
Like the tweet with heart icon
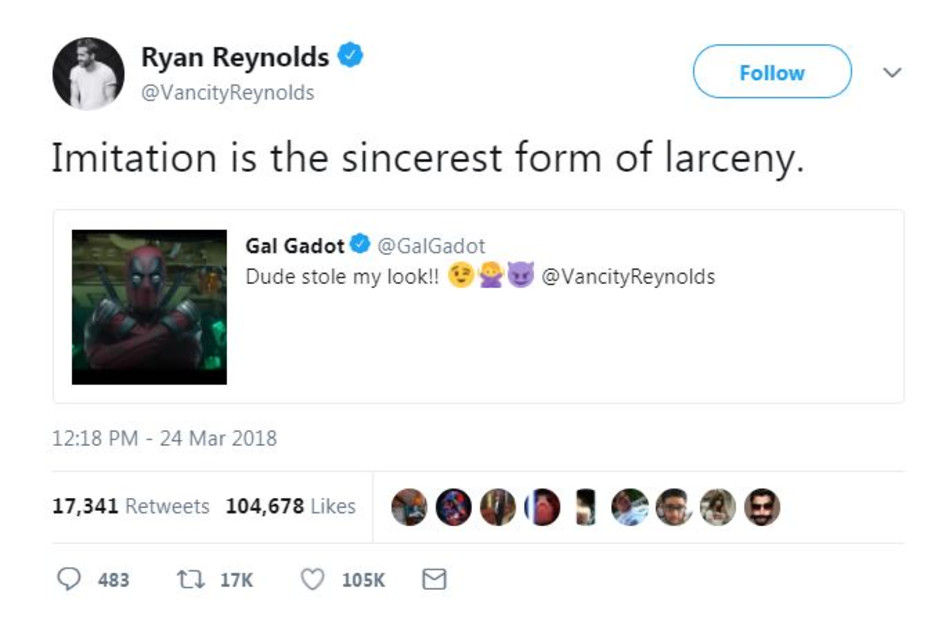coord(313,579)
